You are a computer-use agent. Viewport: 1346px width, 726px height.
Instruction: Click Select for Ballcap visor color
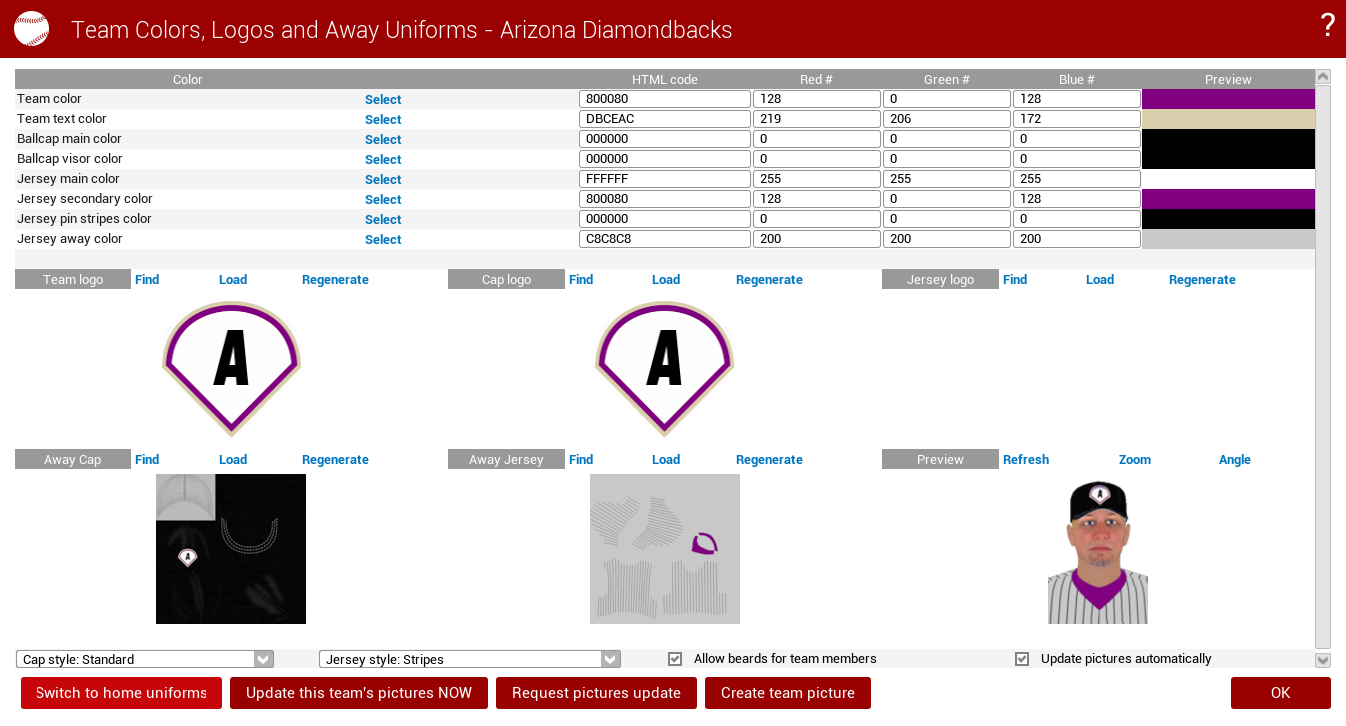(x=383, y=160)
